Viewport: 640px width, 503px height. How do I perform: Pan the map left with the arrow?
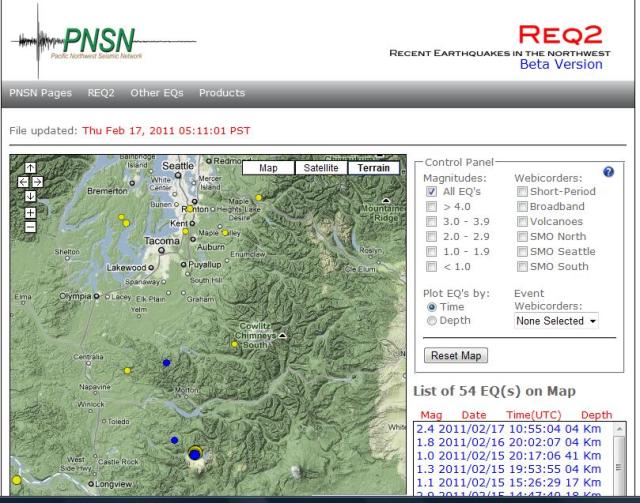24,182
